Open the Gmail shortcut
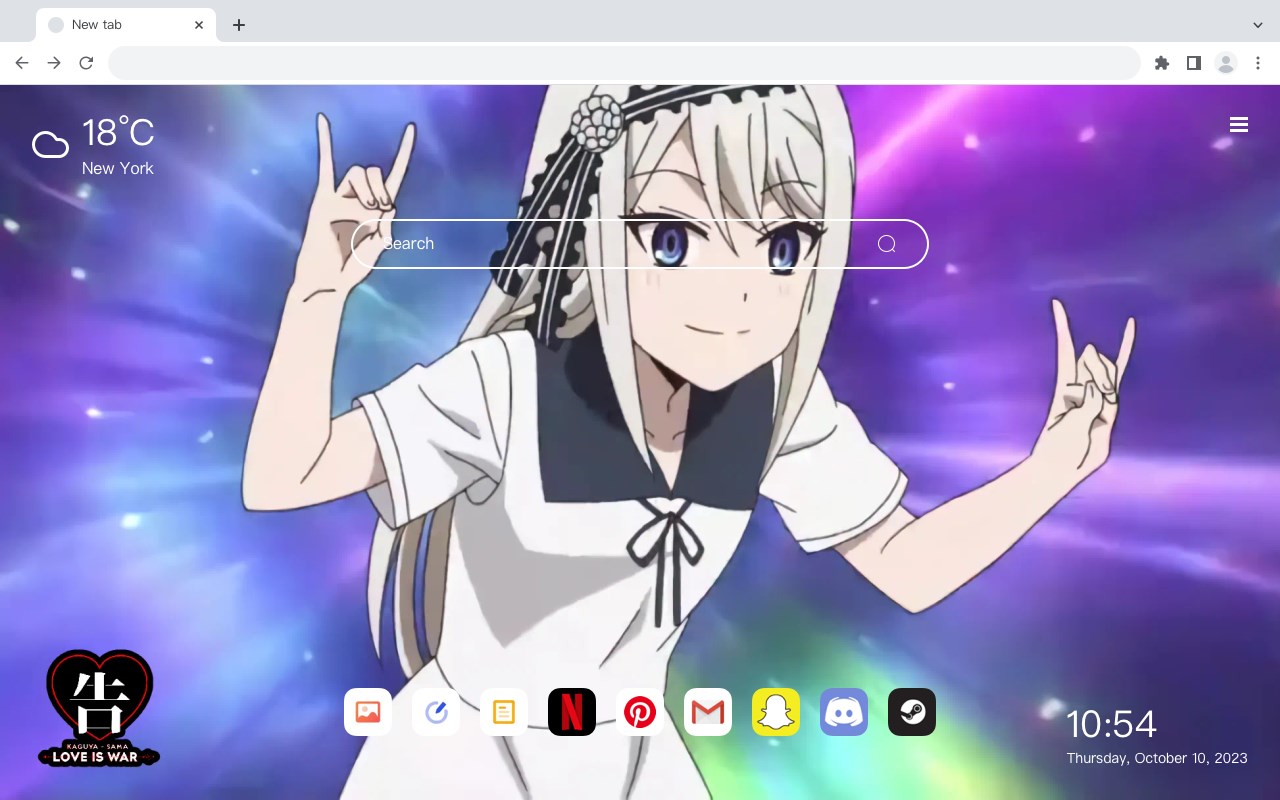Image resolution: width=1280 pixels, height=800 pixels. 708,712
